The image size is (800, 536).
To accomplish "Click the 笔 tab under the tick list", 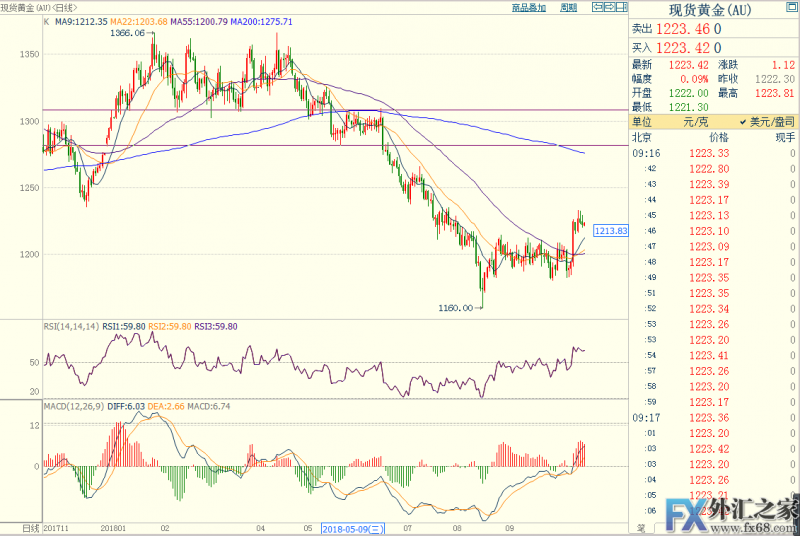I will 640,527.
